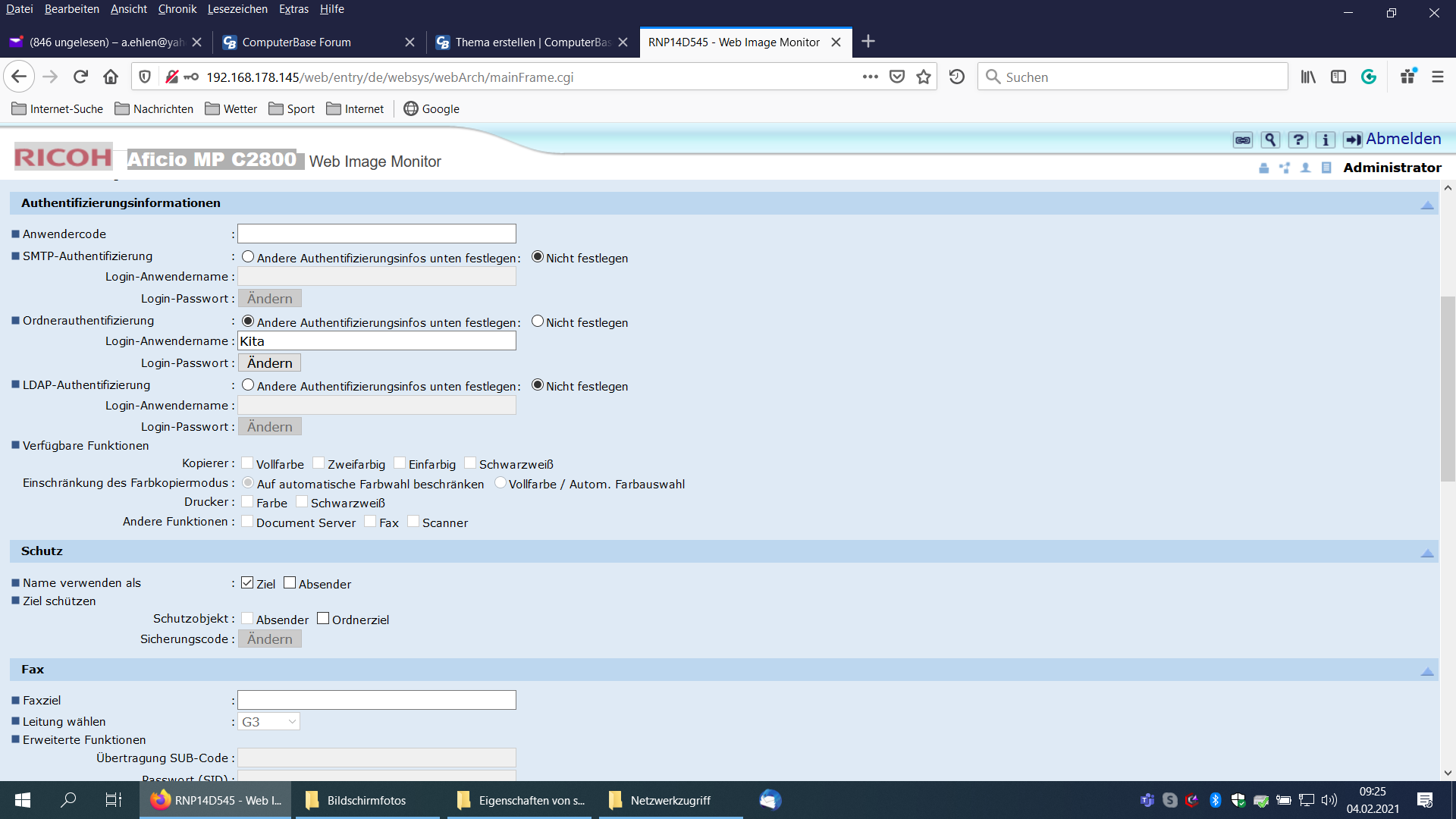Screen dimensions: 1456x819
Task: Click Ändern for Ordnerauthentifizierung password
Action: 269,362
